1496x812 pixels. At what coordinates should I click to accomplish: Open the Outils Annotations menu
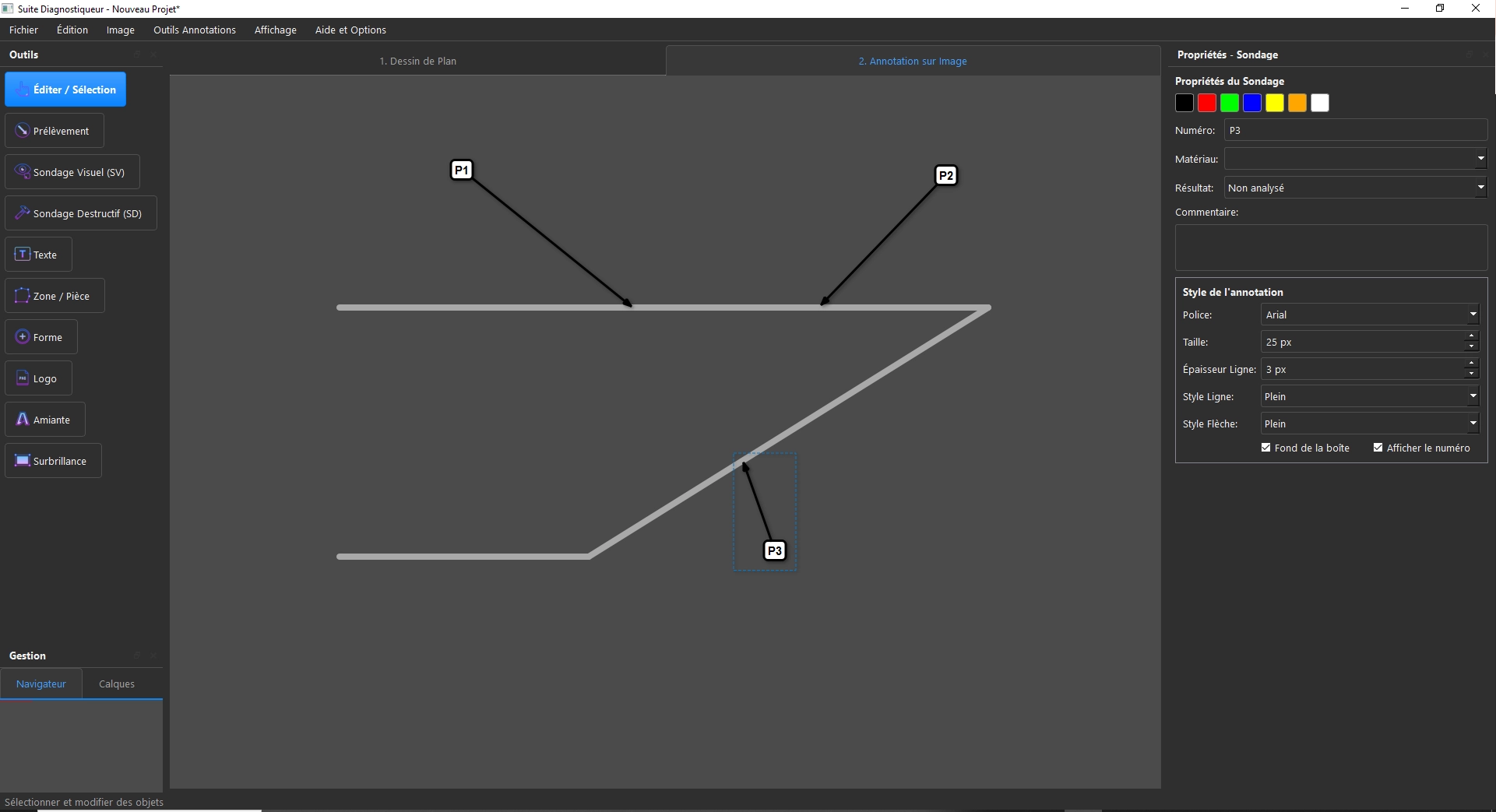tap(194, 30)
